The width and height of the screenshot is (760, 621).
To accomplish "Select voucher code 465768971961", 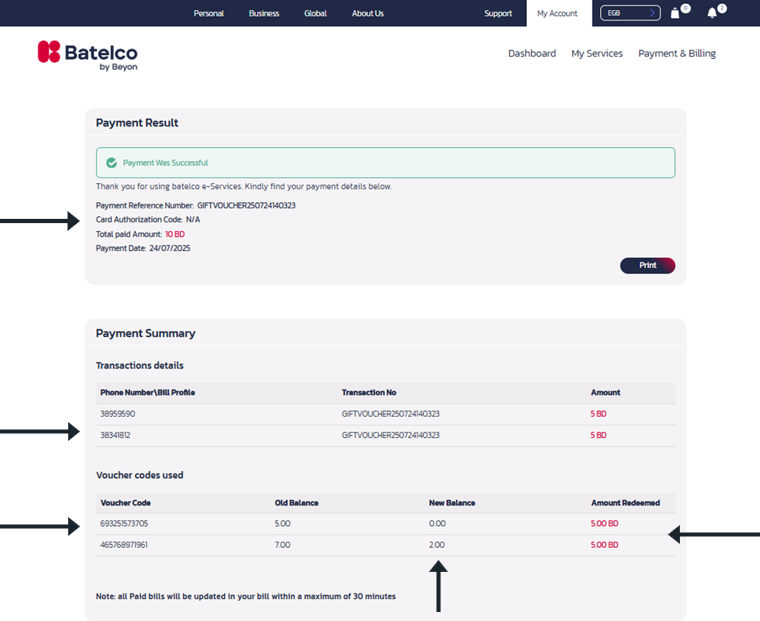I will click(124, 545).
